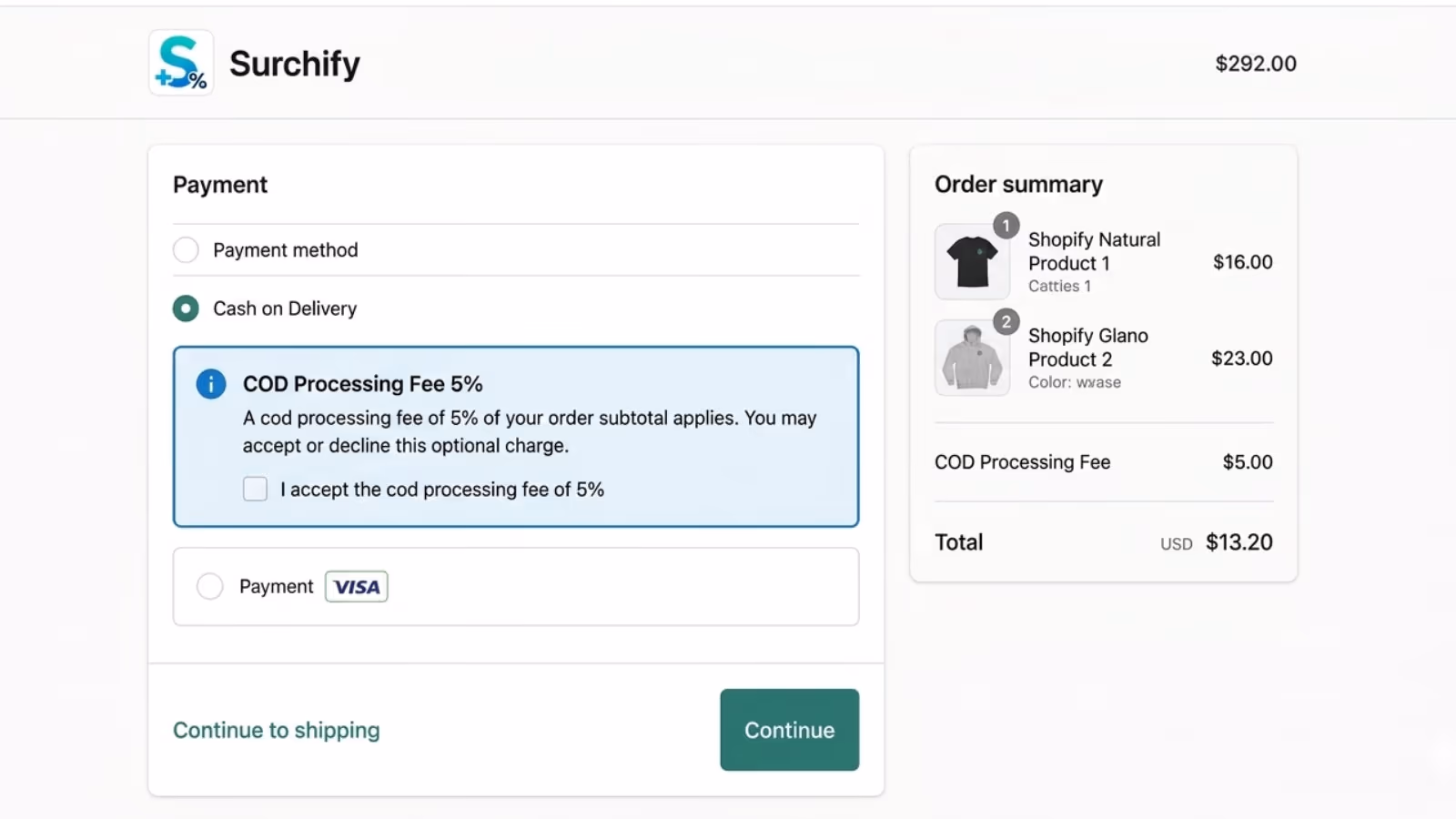Click the $23.00 product price
Image resolution: width=1456 pixels, height=819 pixels.
click(x=1242, y=359)
